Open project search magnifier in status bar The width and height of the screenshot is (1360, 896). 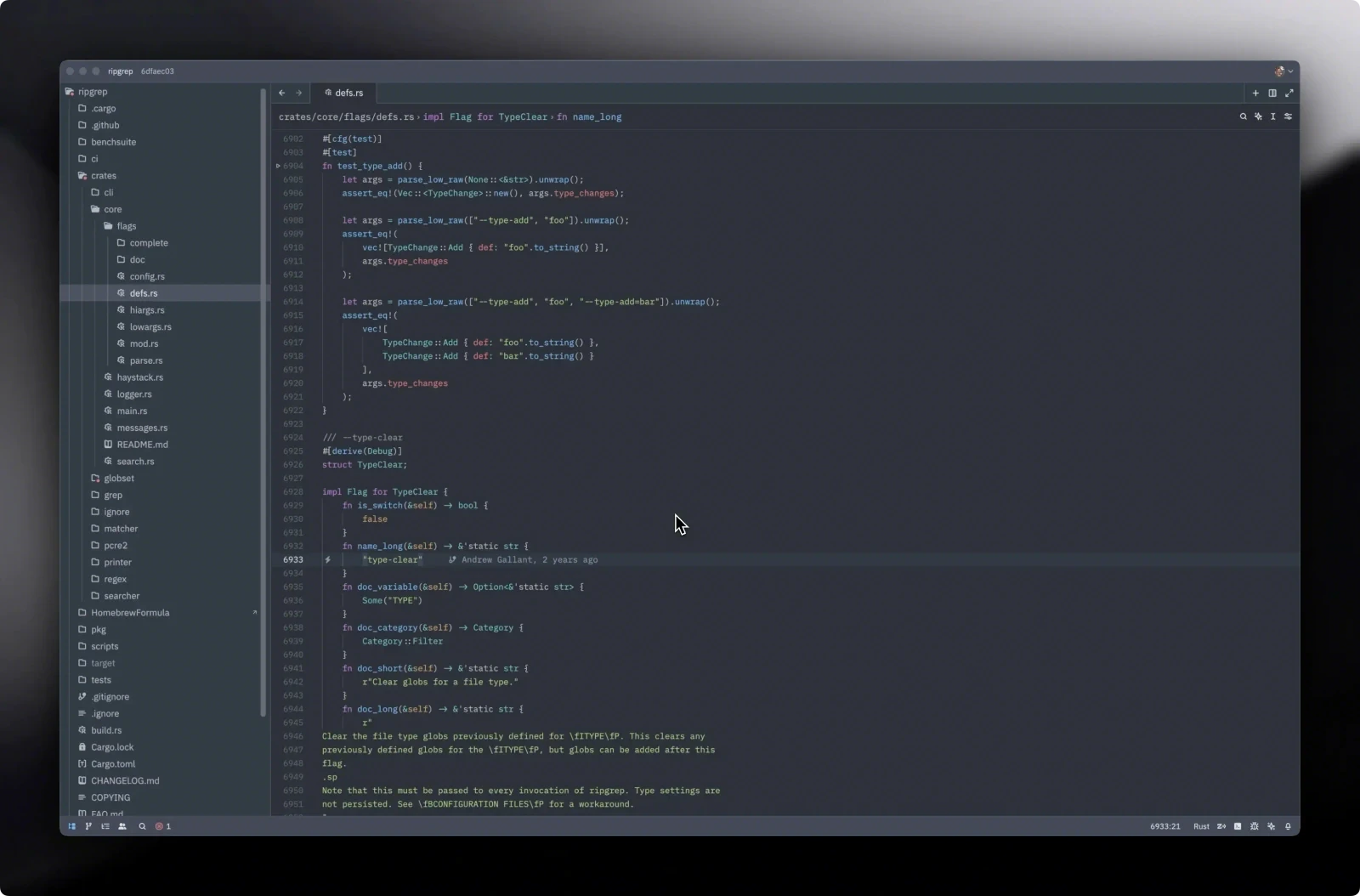pos(142,826)
